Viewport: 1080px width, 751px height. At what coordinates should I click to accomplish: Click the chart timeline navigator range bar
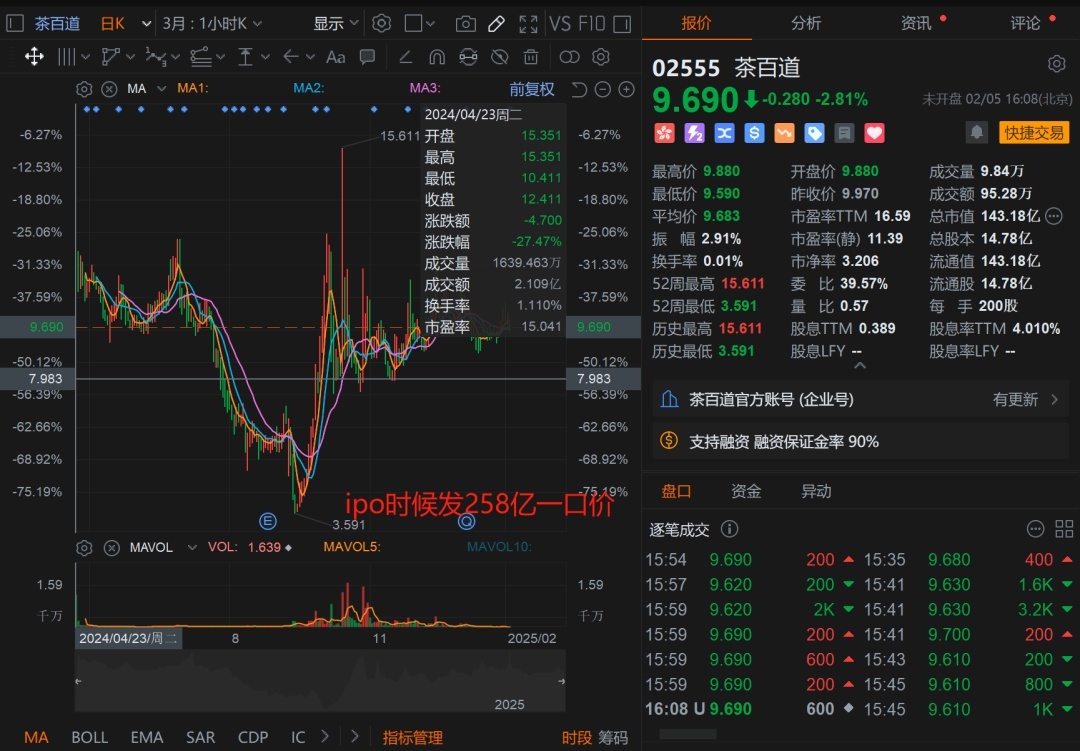[x=320, y=681]
